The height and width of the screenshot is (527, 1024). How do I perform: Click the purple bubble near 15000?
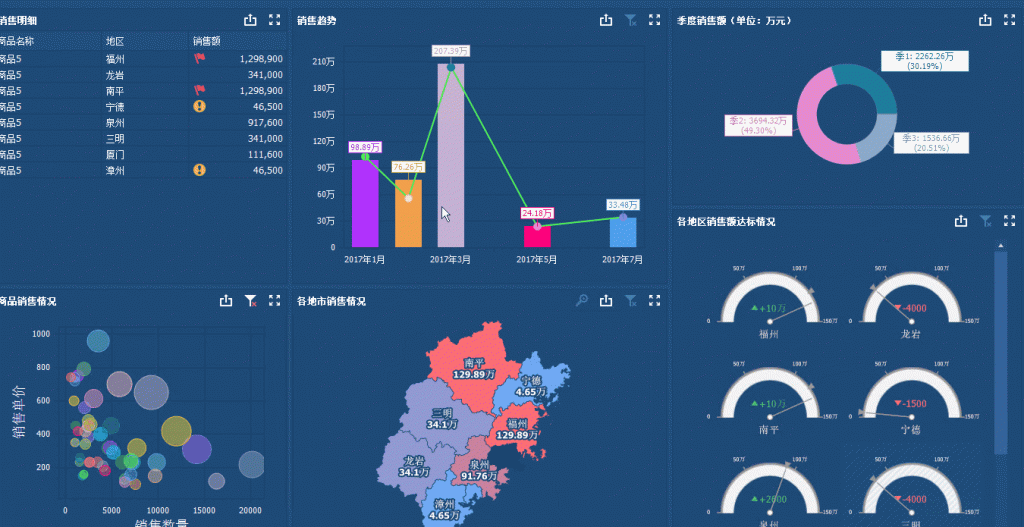(x=197, y=449)
